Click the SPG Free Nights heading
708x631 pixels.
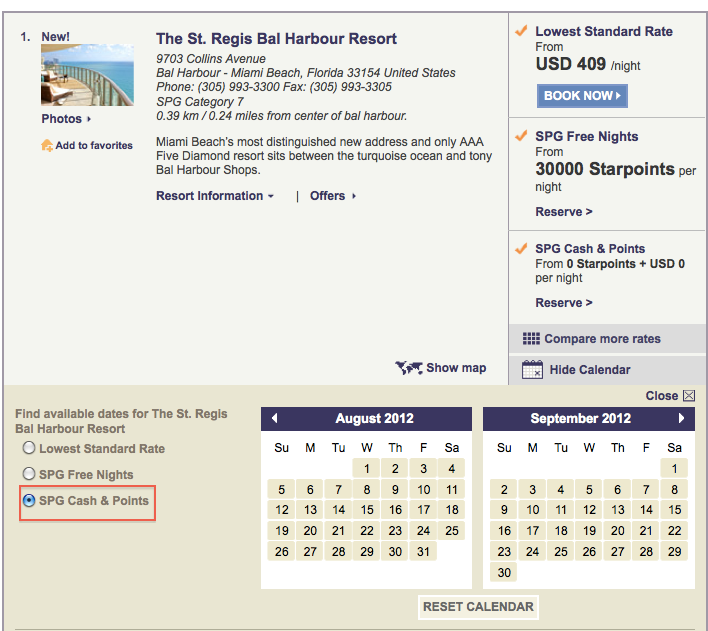[x=587, y=136]
